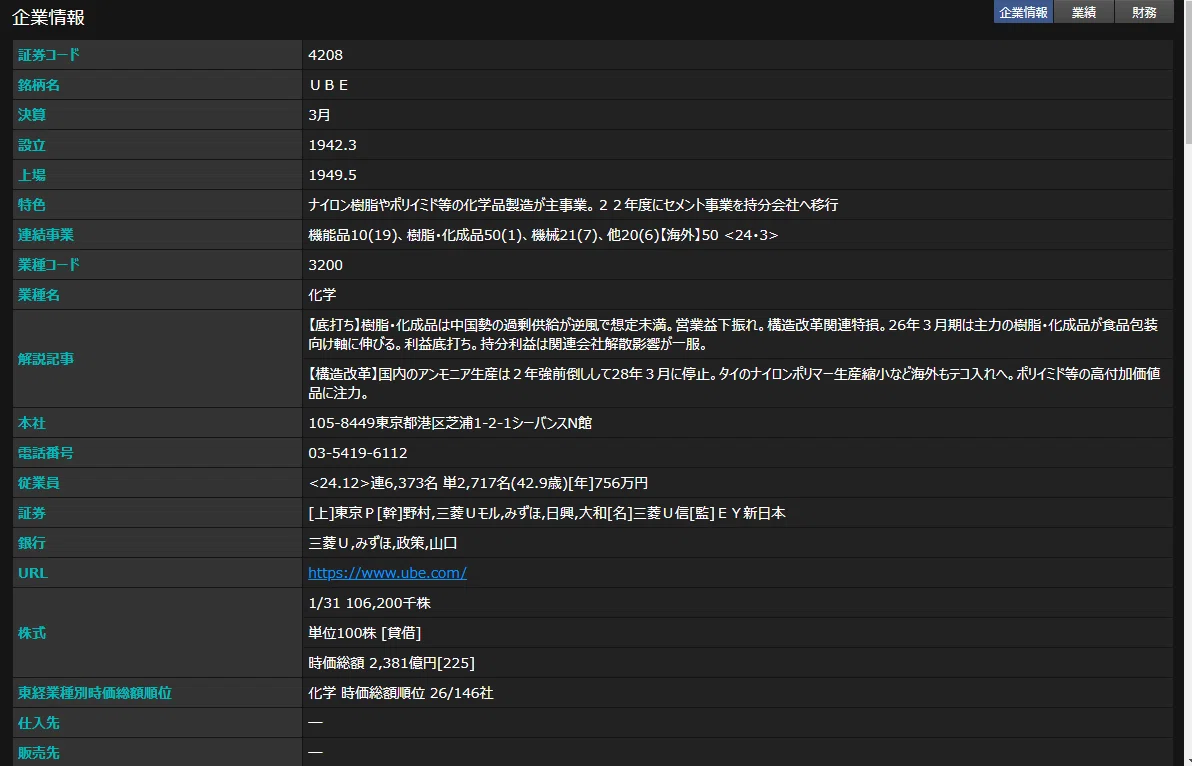This screenshot has width=1192, height=766.
Task: Click the 銀行 row label
Action: [32, 543]
